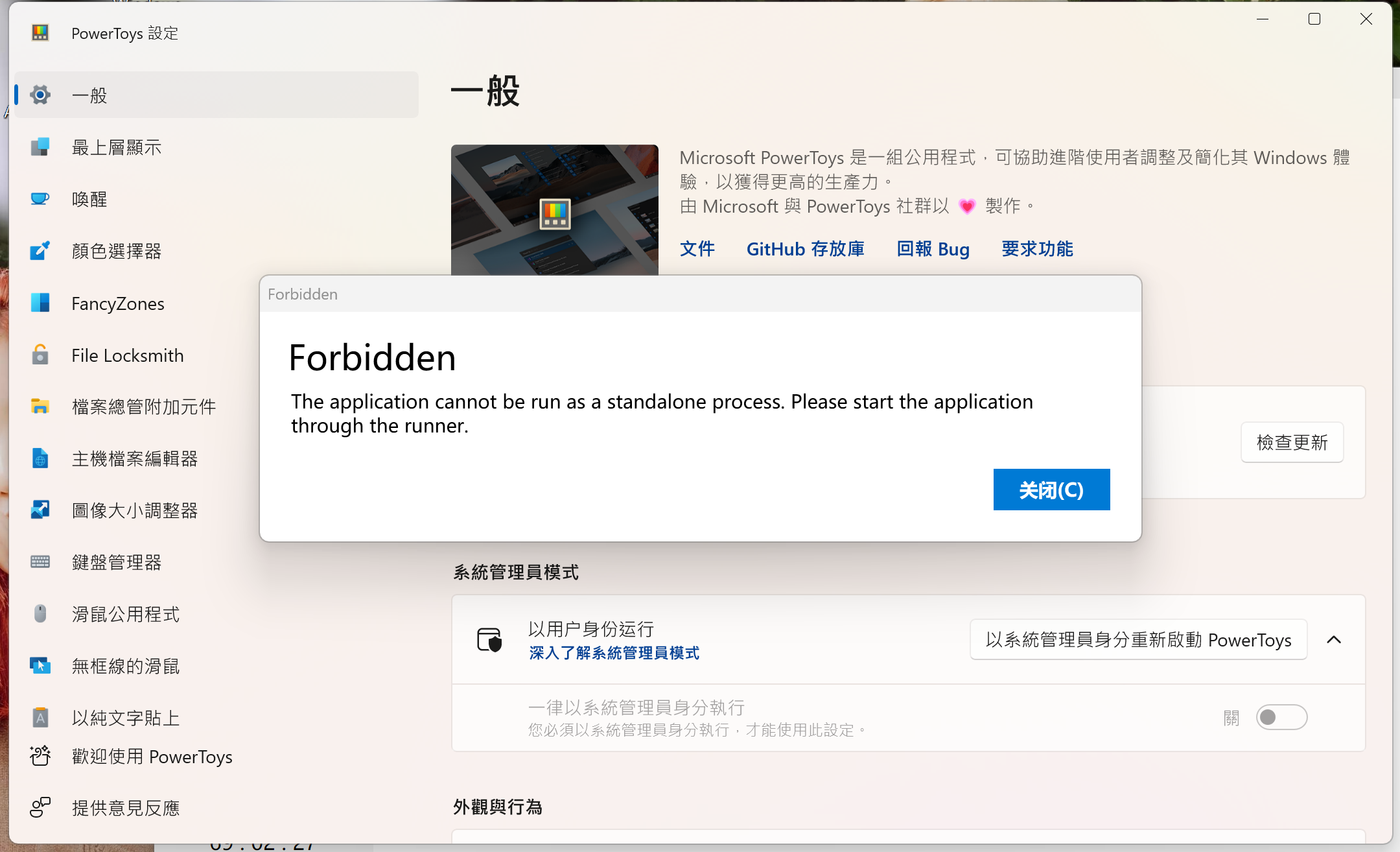1400x852 pixels.
Task: Select the FancyZones icon in sidebar
Action: (x=40, y=303)
